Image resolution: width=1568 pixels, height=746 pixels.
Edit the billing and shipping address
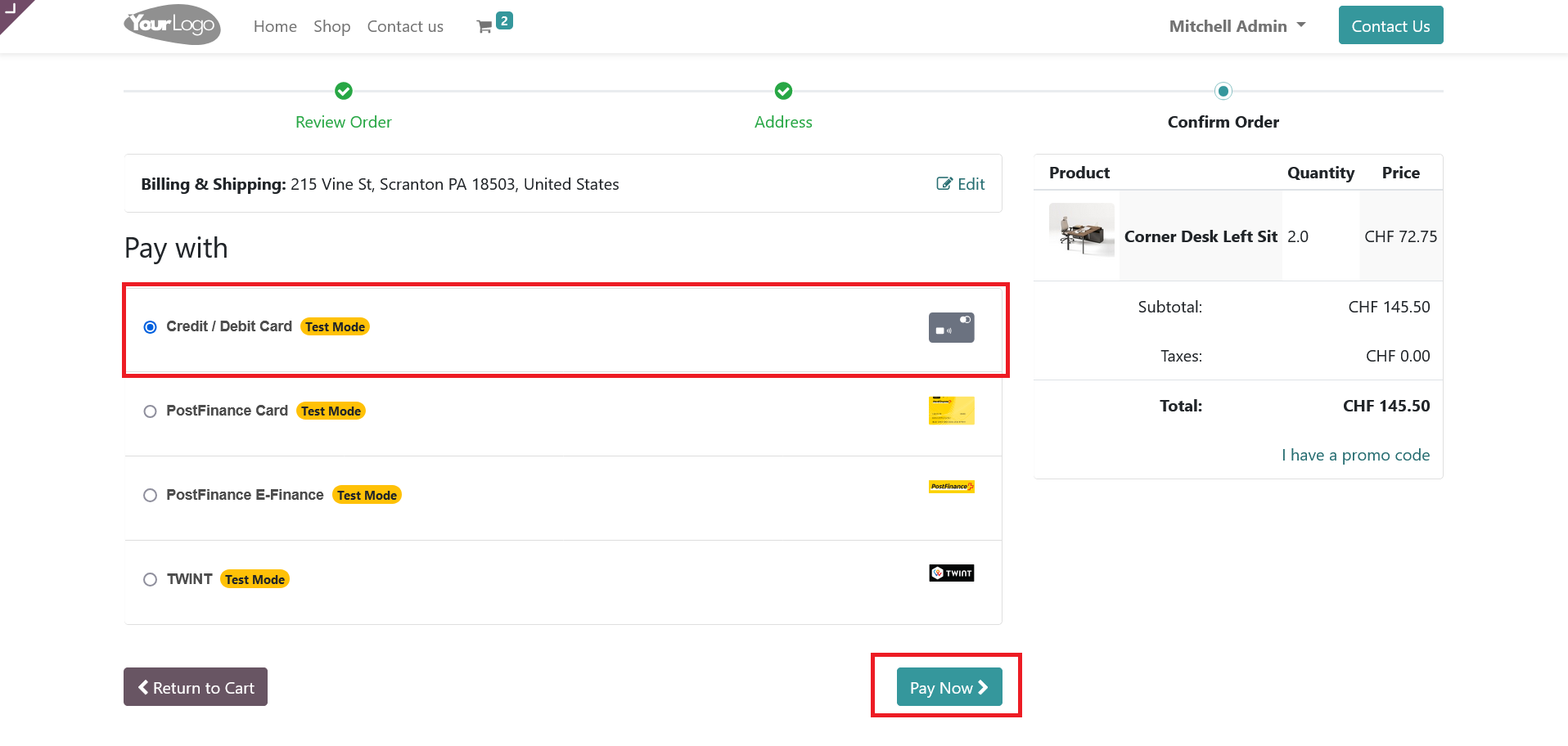click(x=961, y=184)
